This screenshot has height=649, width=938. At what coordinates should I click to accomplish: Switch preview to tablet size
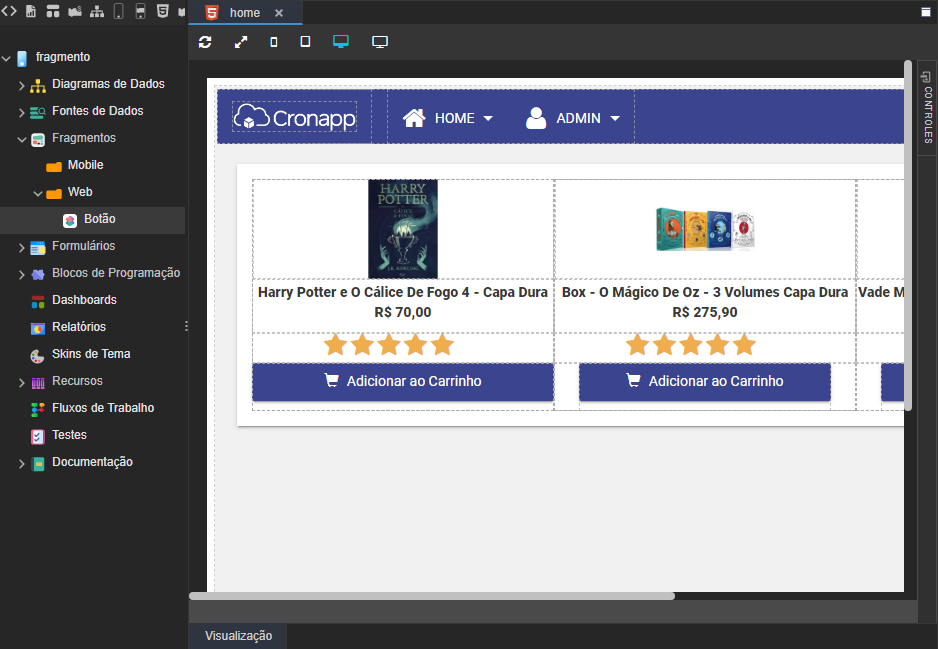tap(305, 41)
